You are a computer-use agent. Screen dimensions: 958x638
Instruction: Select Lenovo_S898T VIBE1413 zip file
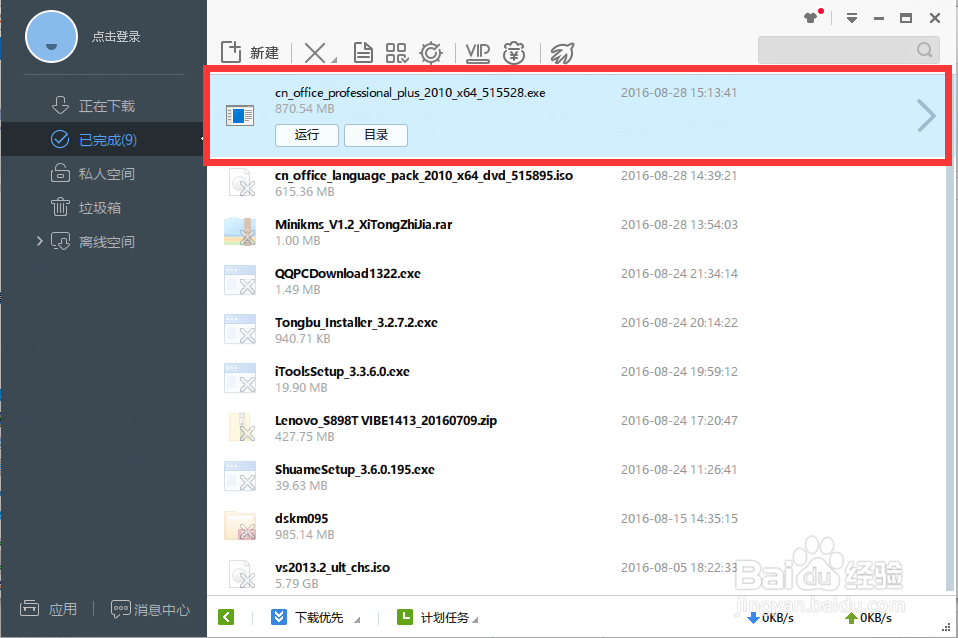(x=386, y=420)
